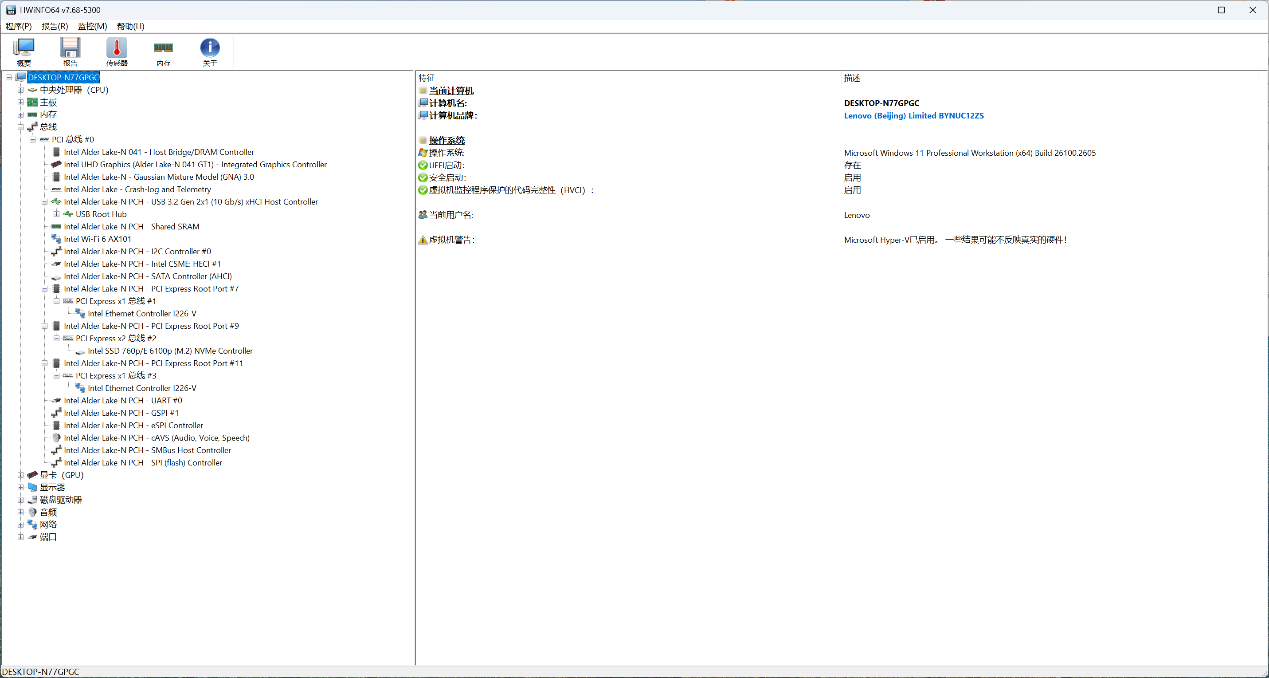
Task: Open the 关于 (About) info icon
Action: click(x=209, y=51)
